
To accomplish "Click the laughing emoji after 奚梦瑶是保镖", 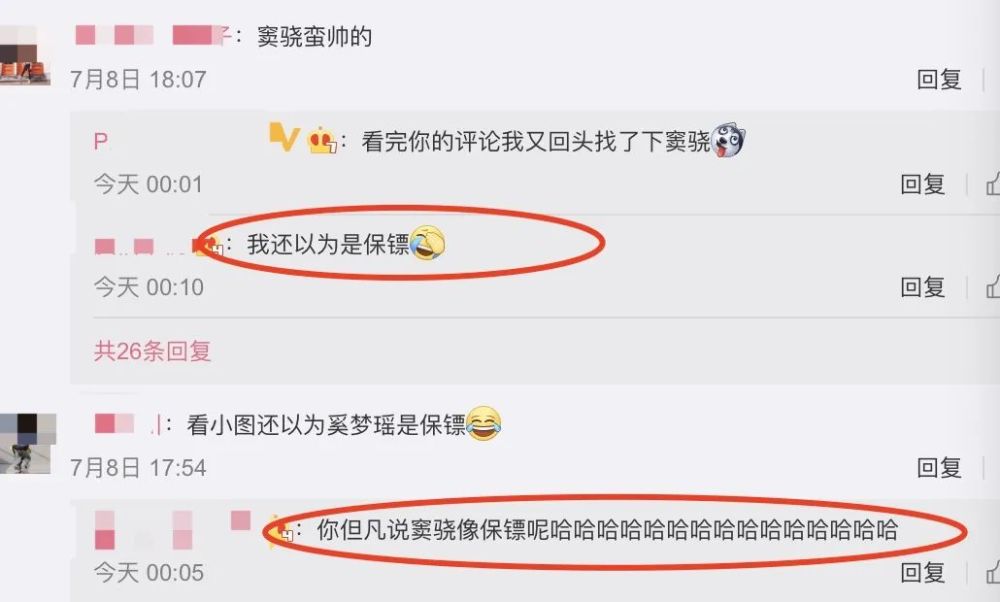I will click(x=483, y=423).
